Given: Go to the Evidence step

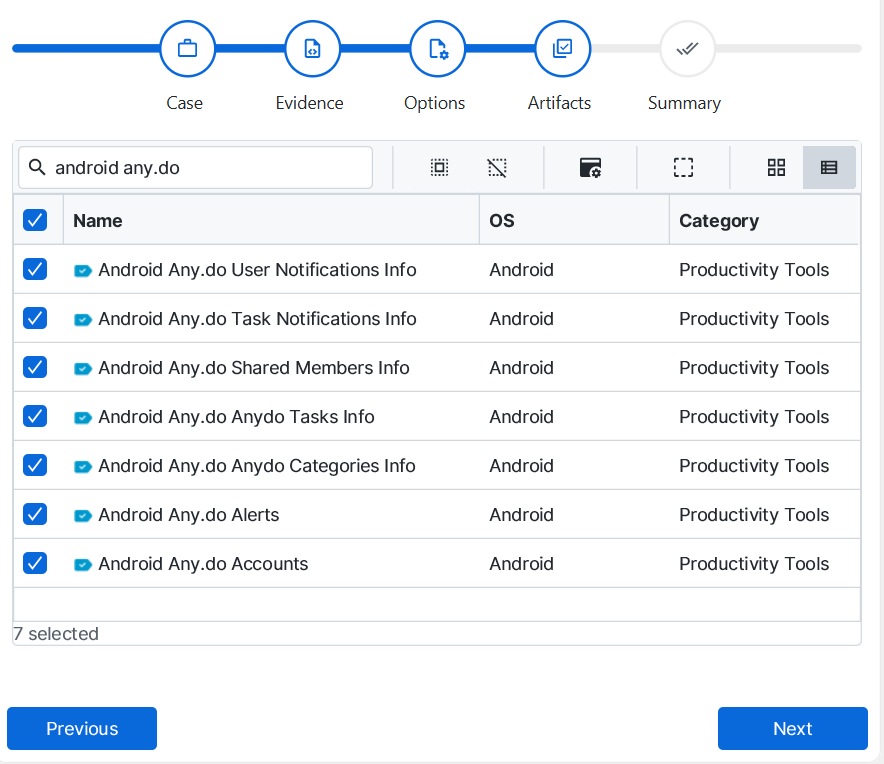Looking at the screenshot, I should coord(312,49).
